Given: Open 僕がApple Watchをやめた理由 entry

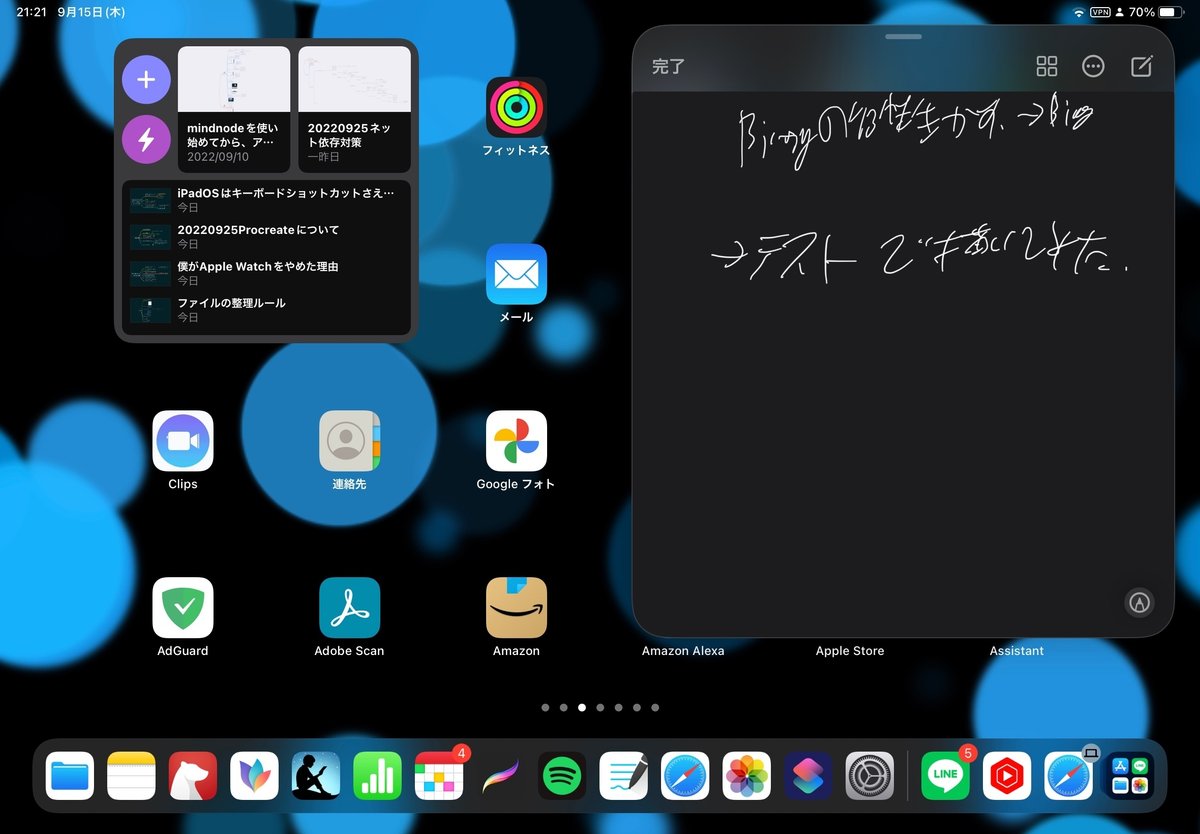Looking at the screenshot, I should (x=266, y=273).
